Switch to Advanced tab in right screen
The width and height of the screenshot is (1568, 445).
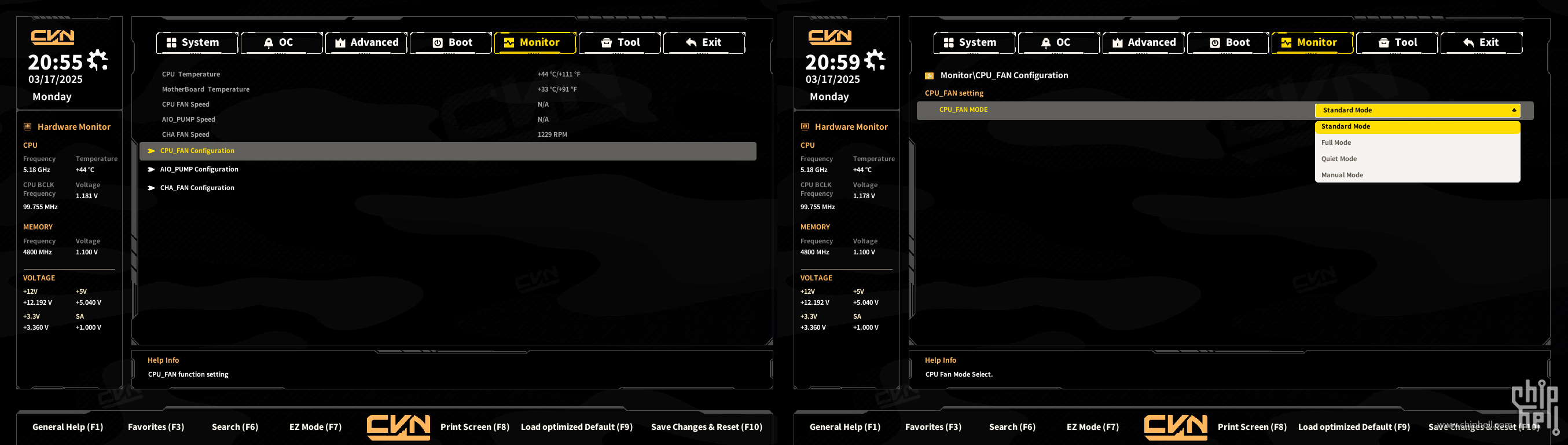coord(1144,43)
